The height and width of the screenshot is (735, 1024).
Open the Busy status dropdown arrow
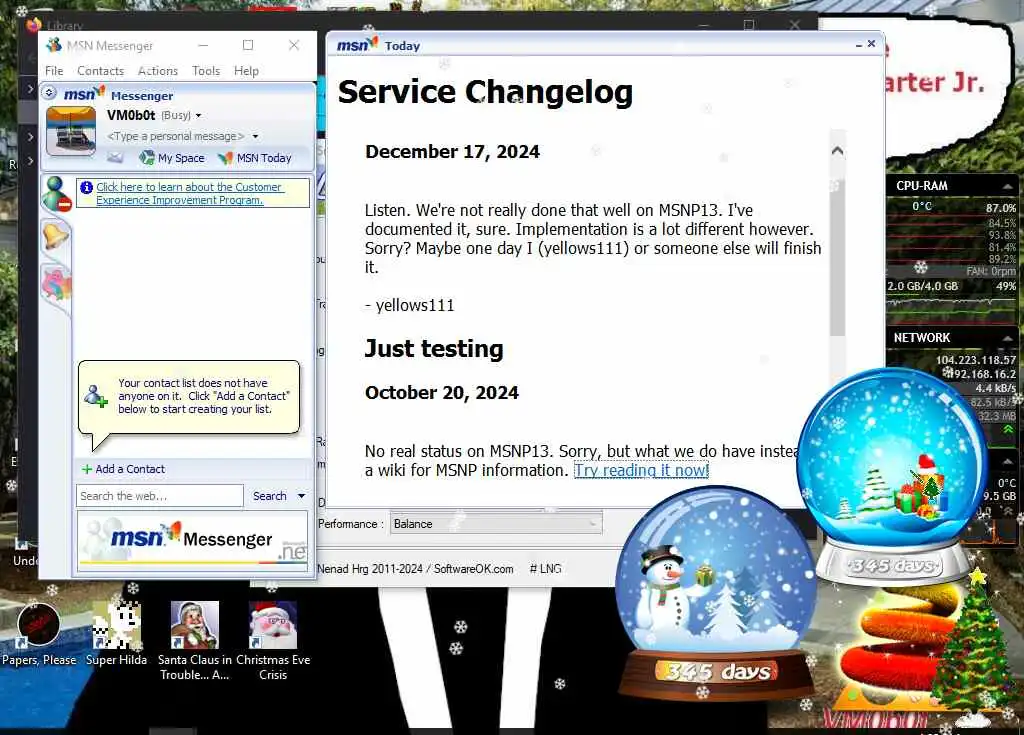199,116
